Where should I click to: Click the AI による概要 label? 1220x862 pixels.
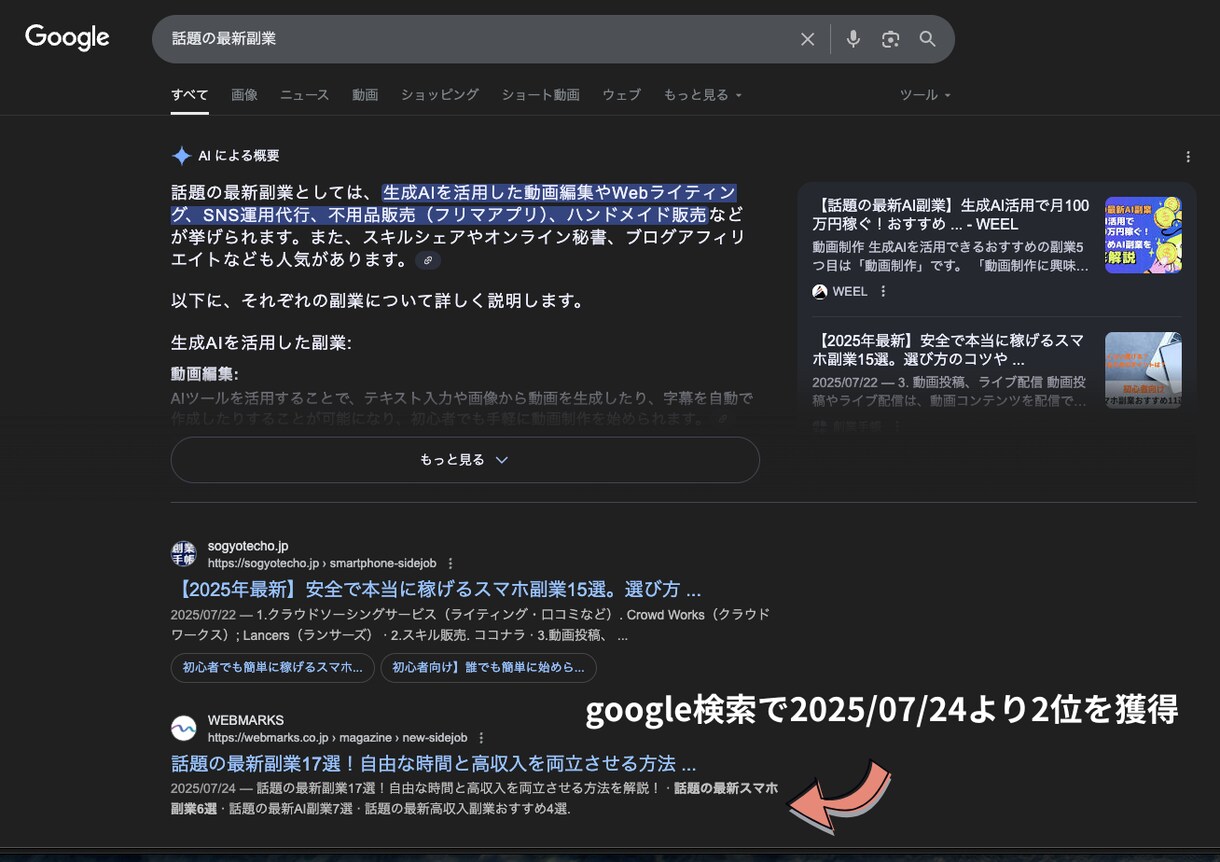(239, 156)
